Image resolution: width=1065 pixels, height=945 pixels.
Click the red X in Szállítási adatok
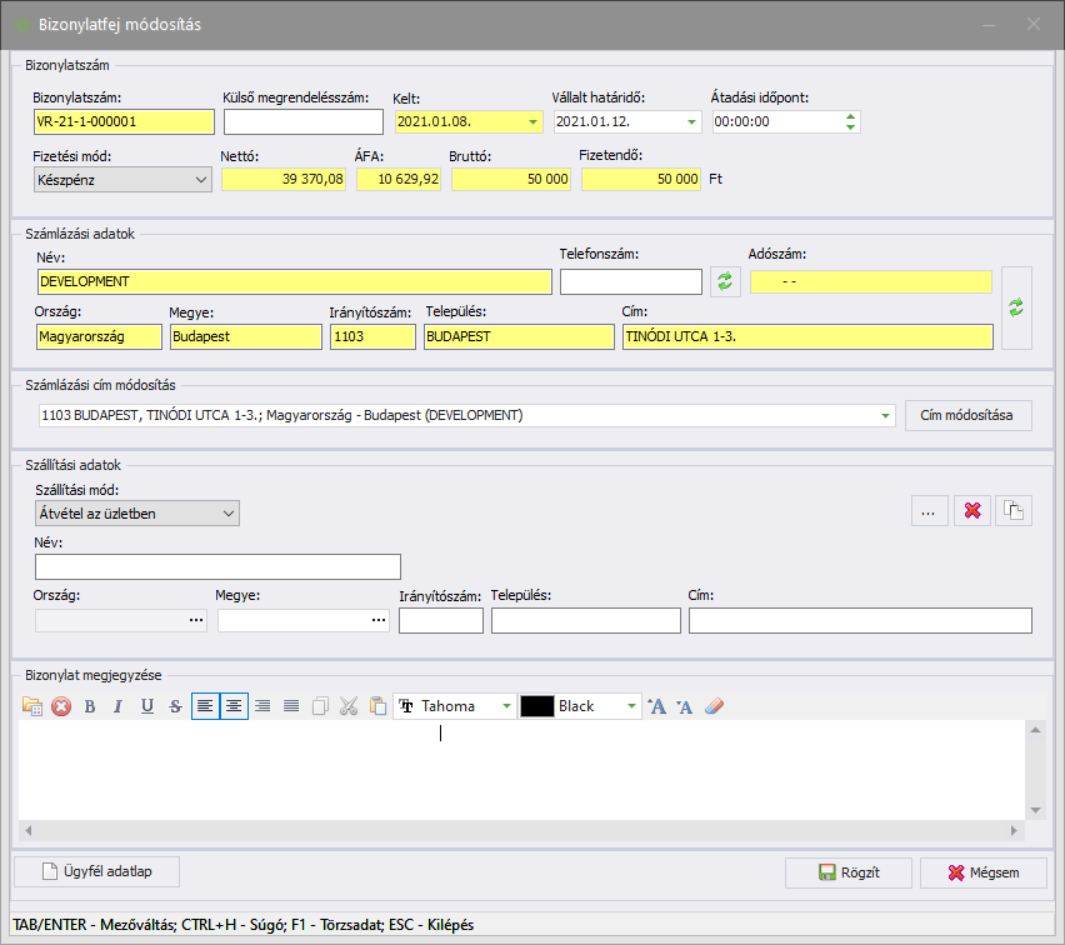(972, 511)
